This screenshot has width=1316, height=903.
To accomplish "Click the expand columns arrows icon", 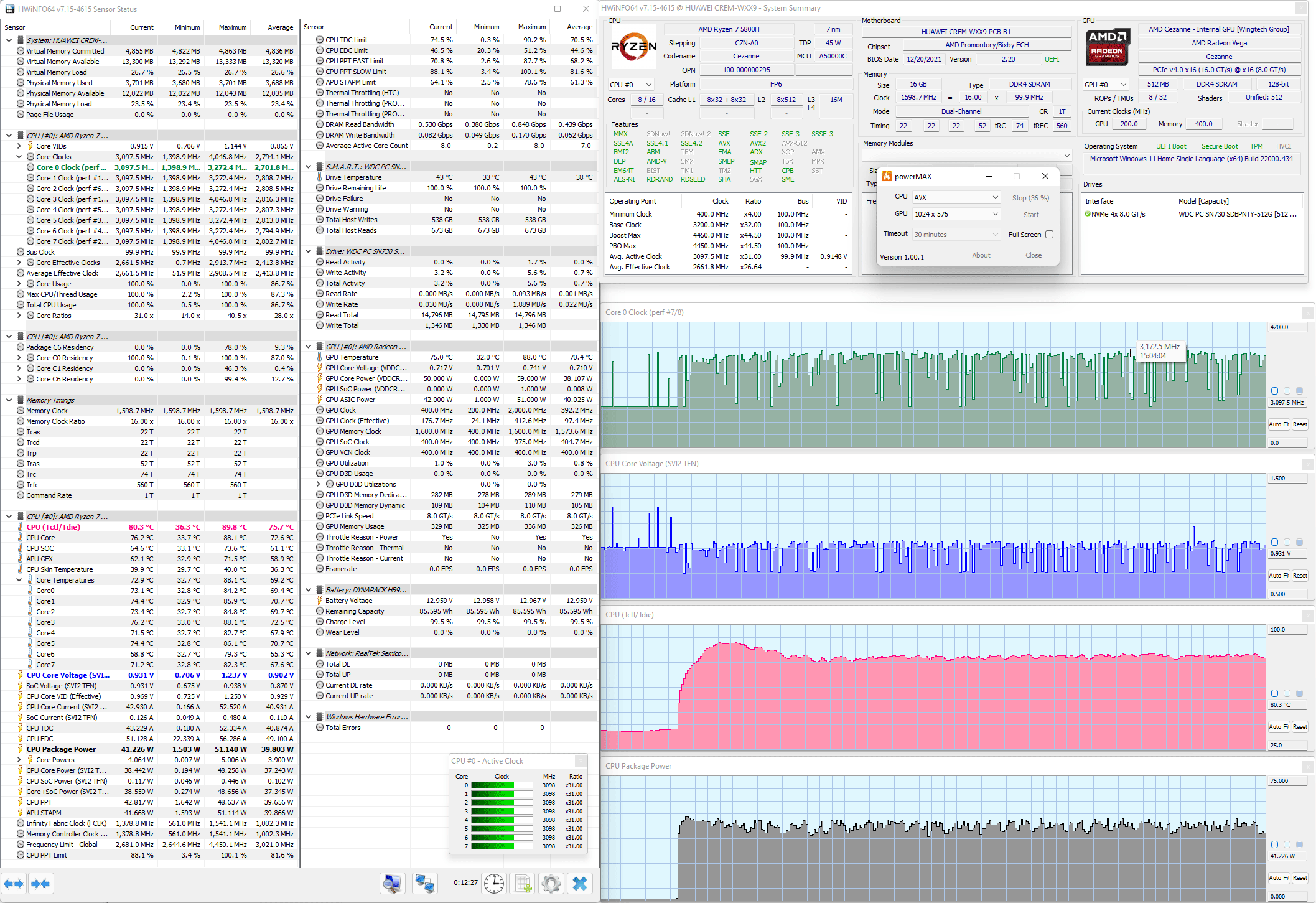I will coord(14,884).
